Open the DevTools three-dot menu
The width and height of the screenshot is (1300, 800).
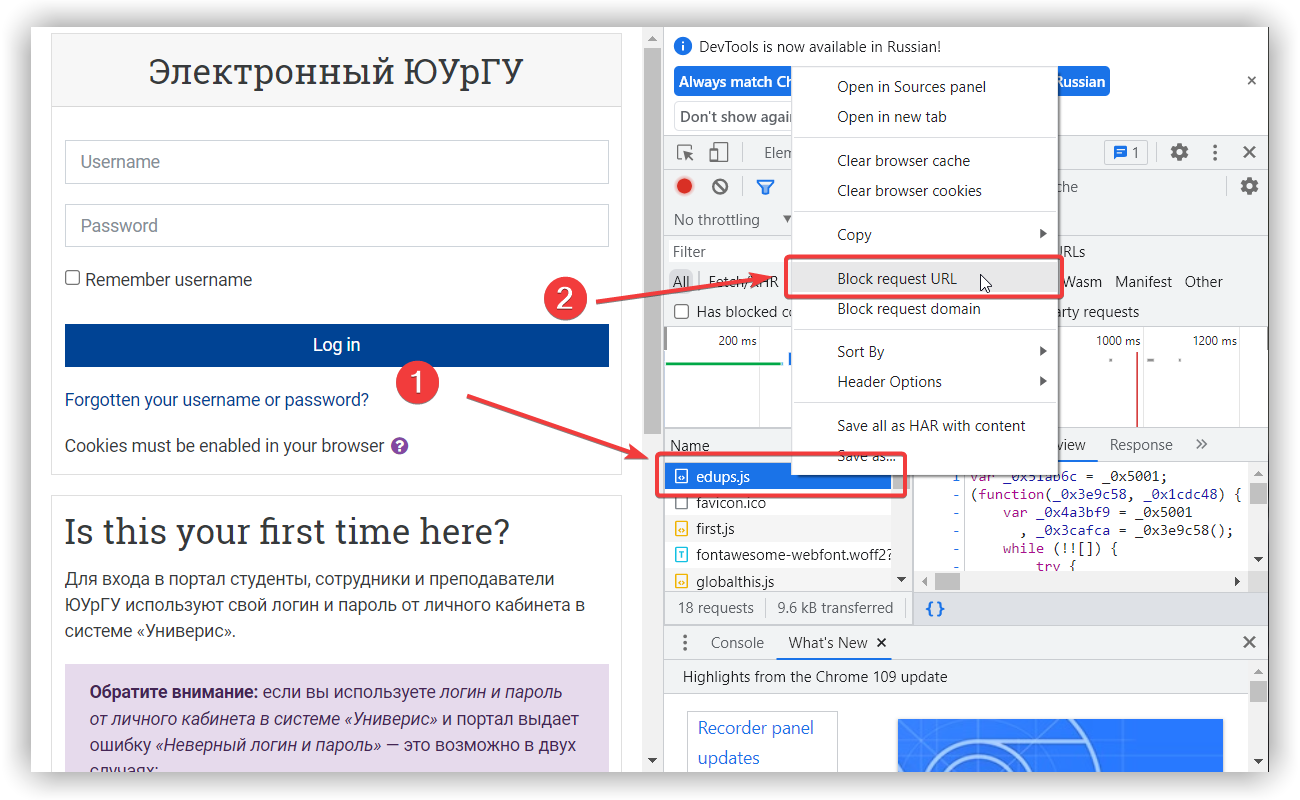(1215, 152)
